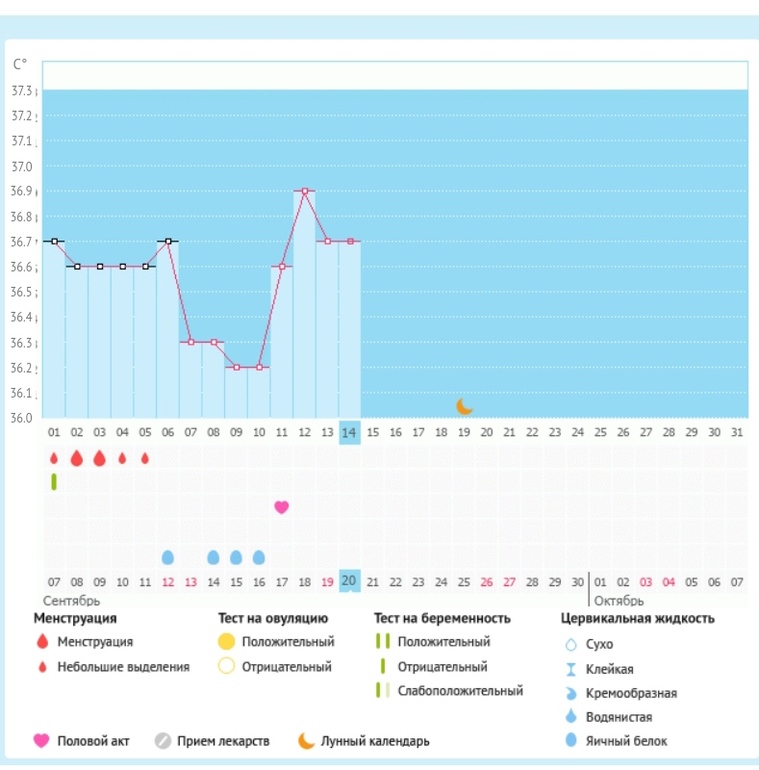The width and height of the screenshot is (759, 770).
Task: Click the orange moon icon on day 19
Action: 464,406
